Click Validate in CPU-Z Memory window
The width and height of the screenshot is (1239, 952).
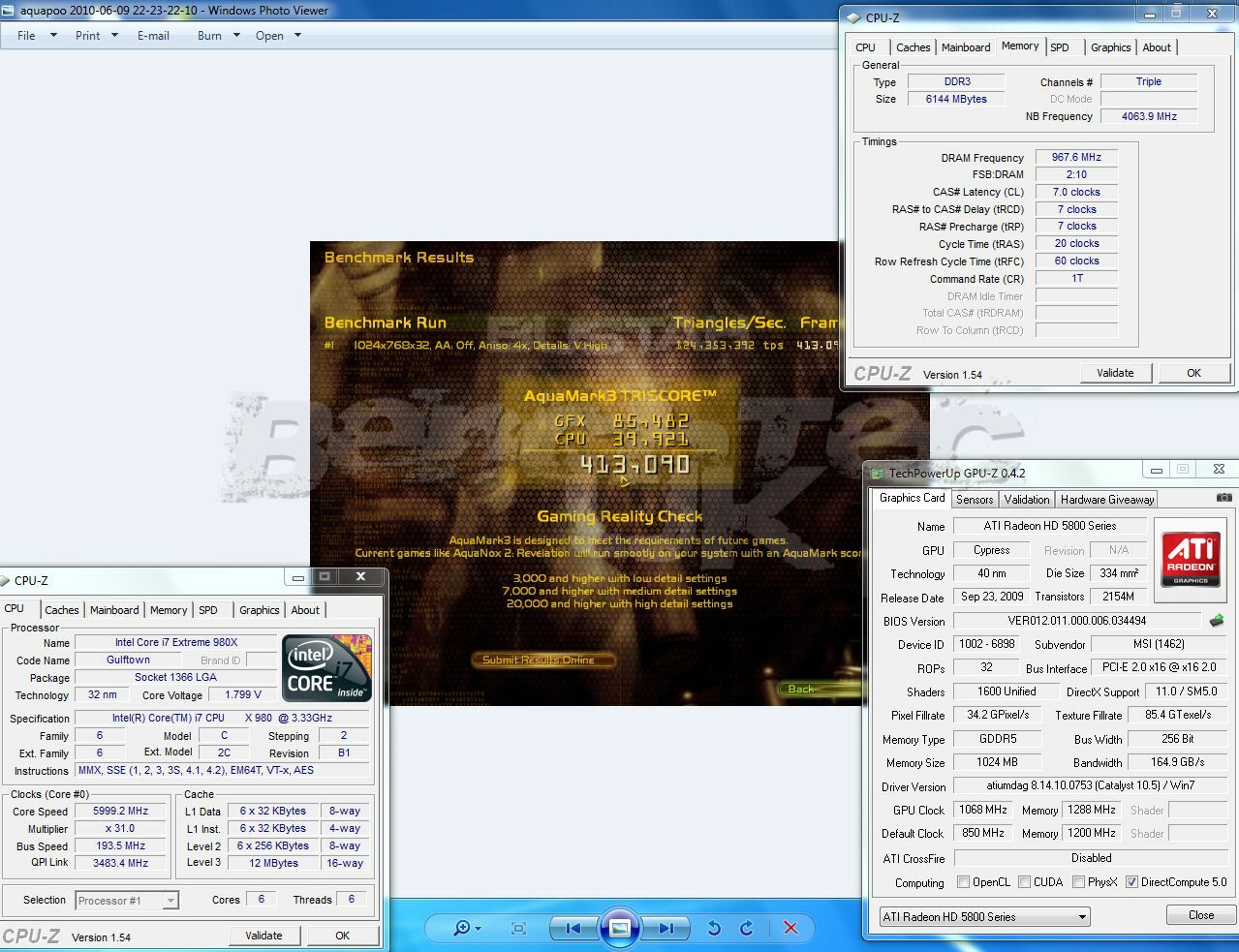[x=1115, y=373]
